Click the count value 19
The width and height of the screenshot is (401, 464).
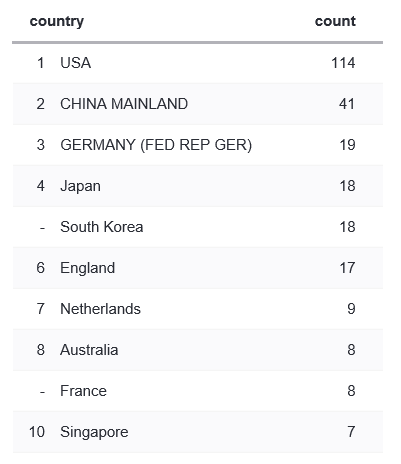coord(347,145)
